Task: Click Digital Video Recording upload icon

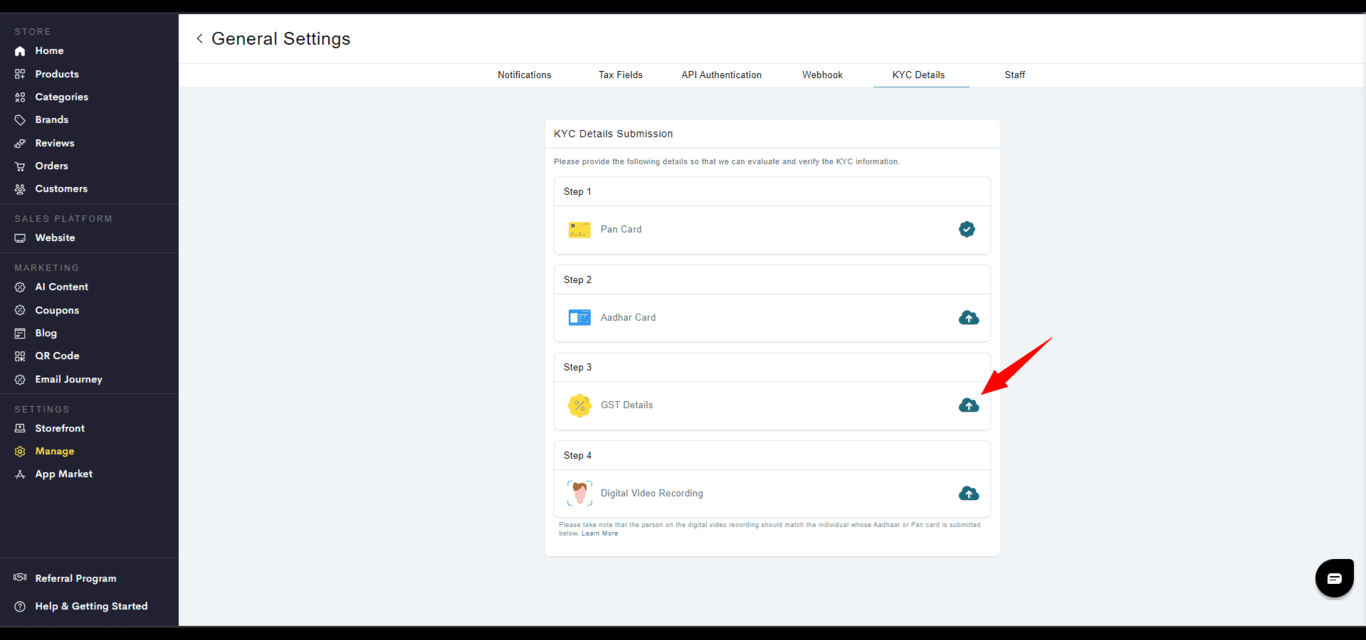Action: coord(968,493)
